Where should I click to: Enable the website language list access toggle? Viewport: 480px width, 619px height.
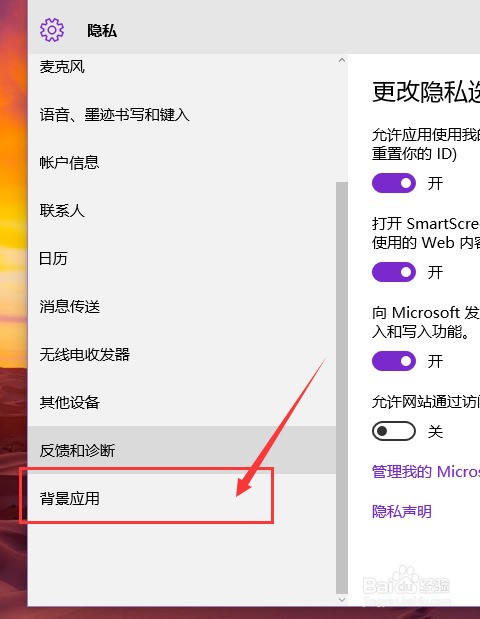tap(394, 431)
